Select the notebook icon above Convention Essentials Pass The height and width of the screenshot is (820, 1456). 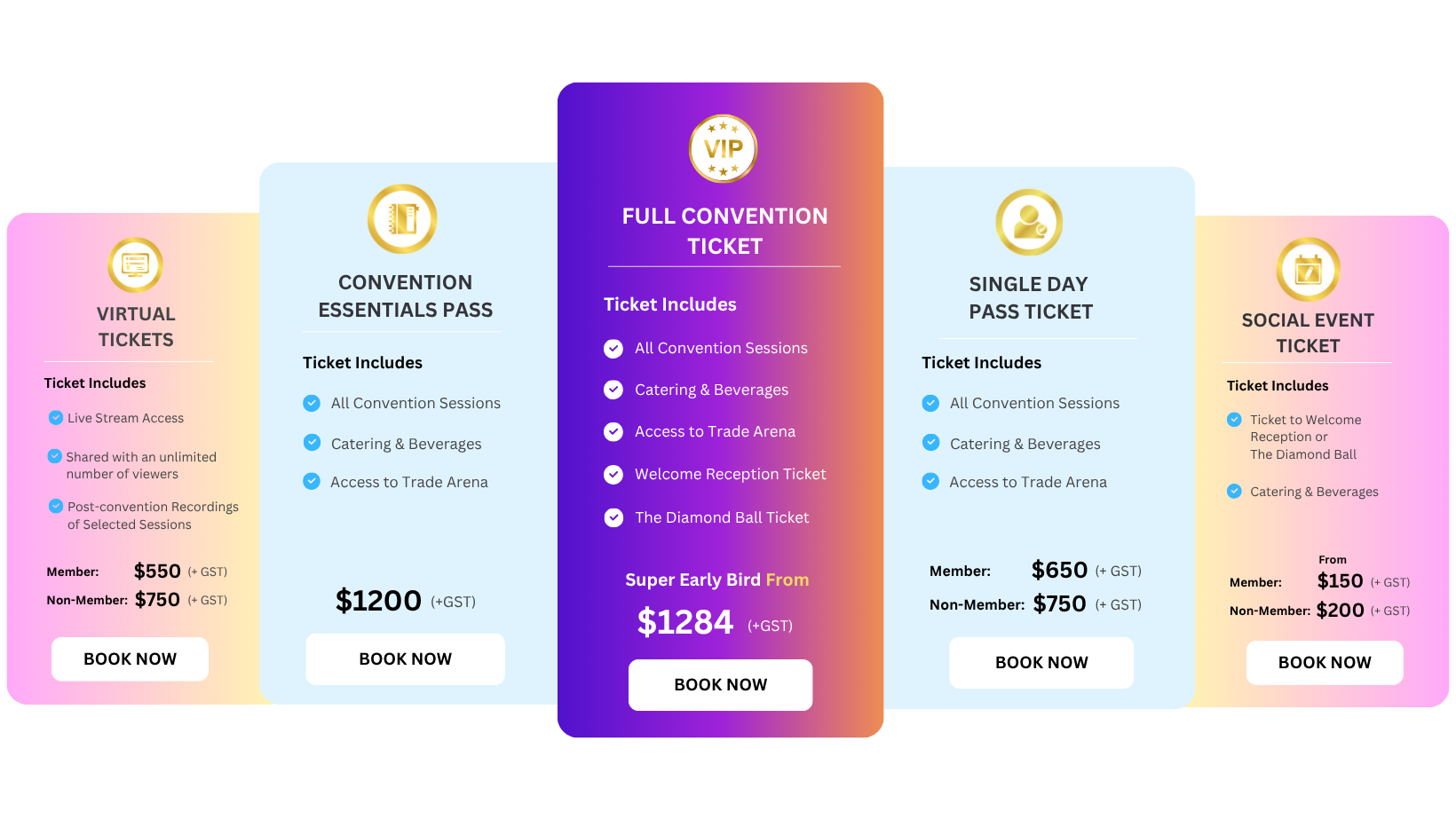coord(403,218)
